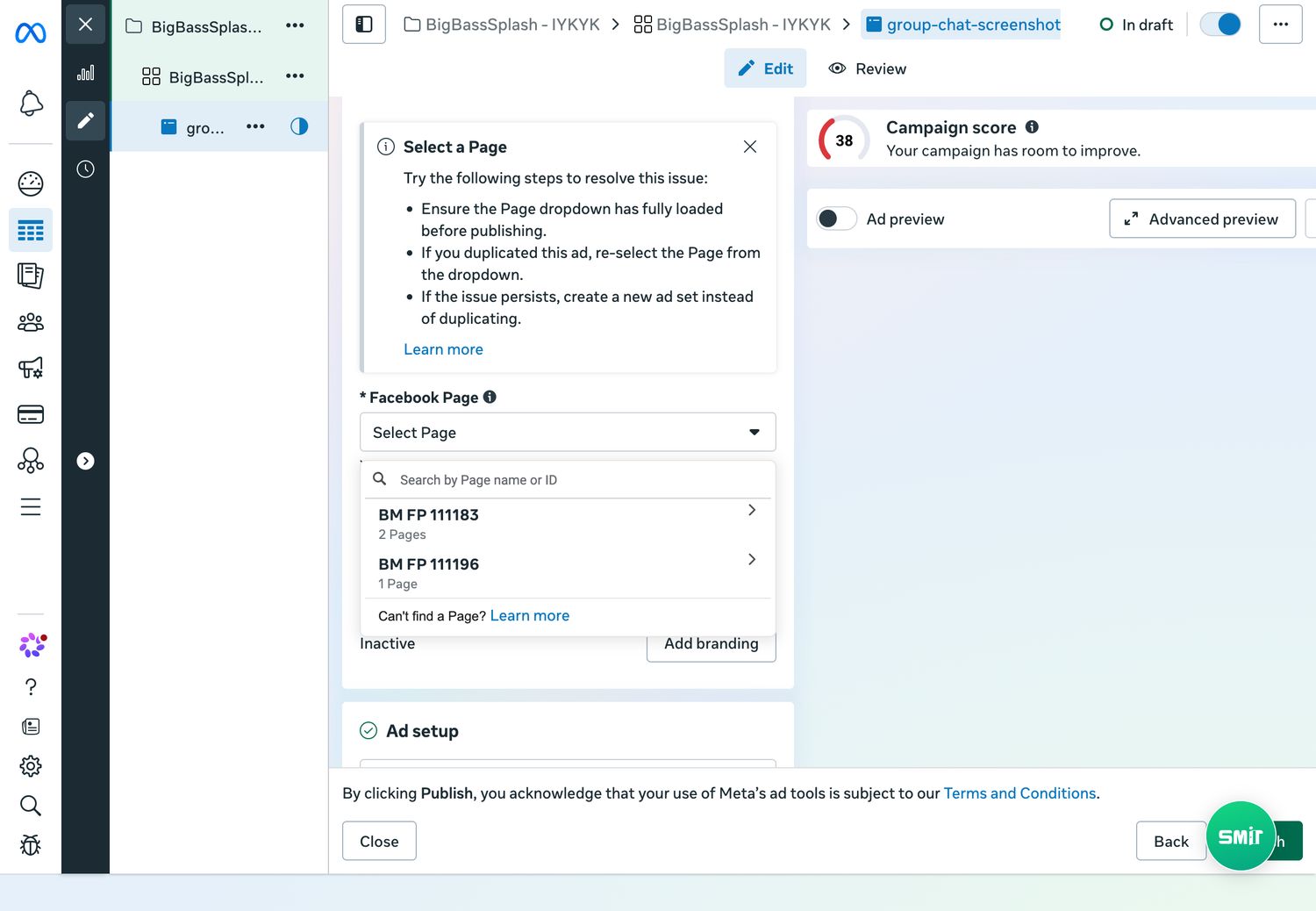Click Learn more in Select a Page notice
This screenshot has height=911, width=1316.
point(443,349)
